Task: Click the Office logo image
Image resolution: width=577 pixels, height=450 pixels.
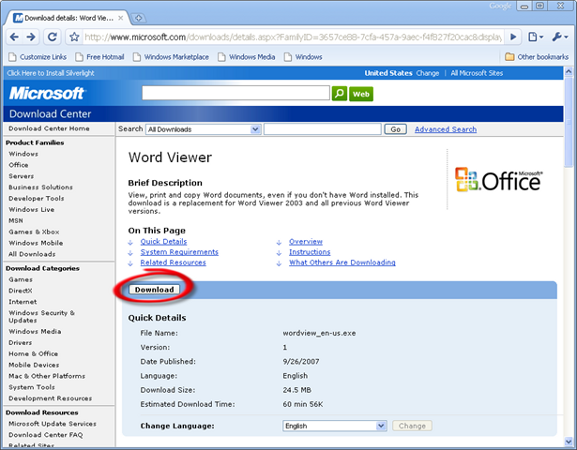Action: 499,180
